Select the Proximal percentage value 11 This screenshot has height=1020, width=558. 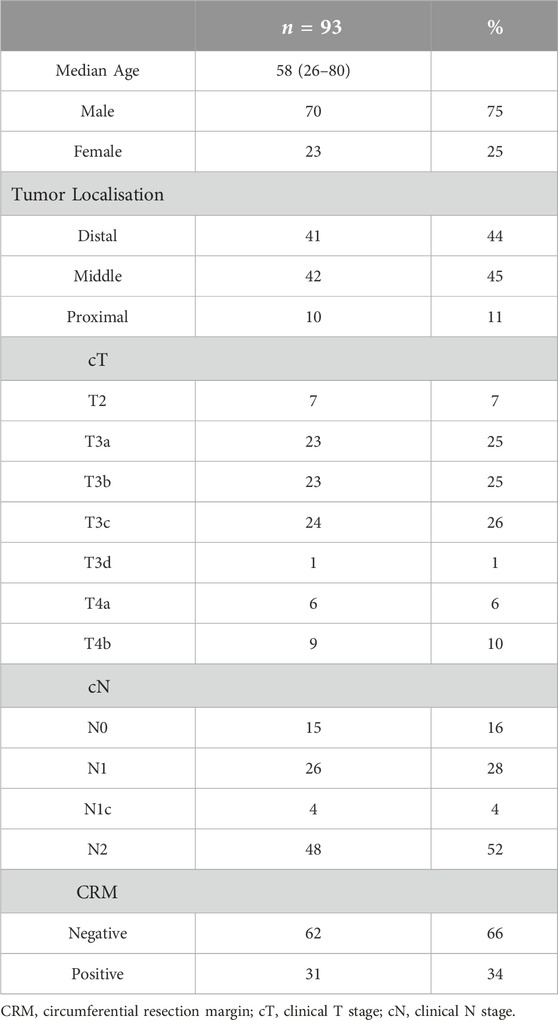click(494, 317)
